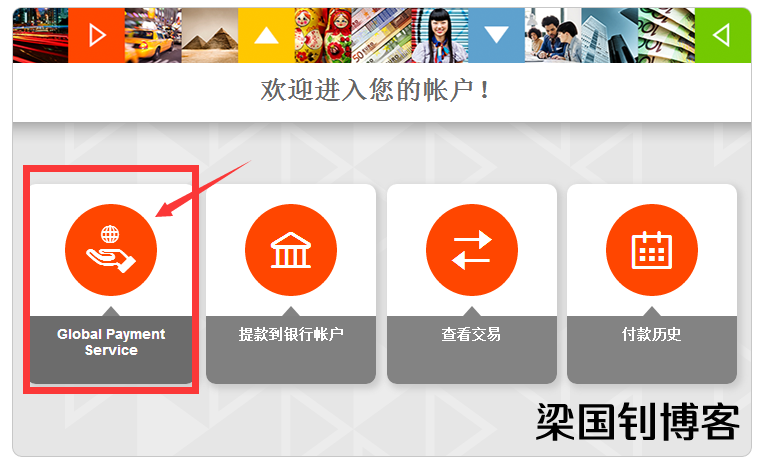
Task: Click the pyramids banner photo
Action: click(210, 35)
